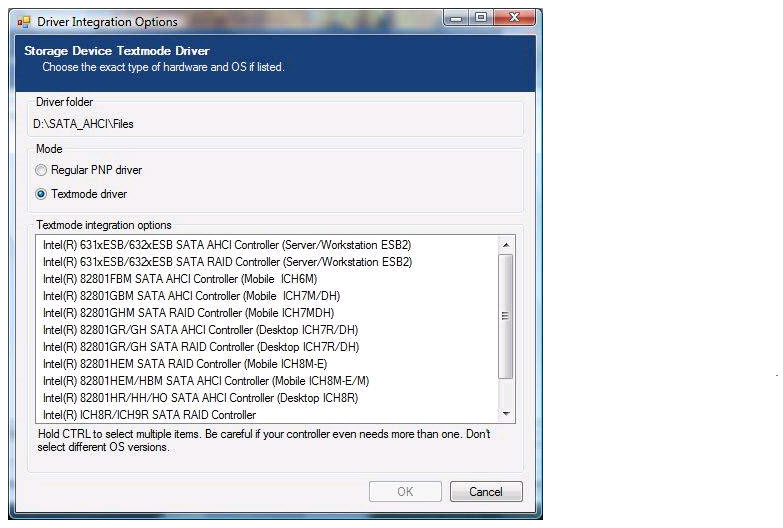Click the scrollbar thumb in driver list
The height and width of the screenshot is (528, 783).
[x=506, y=315]
